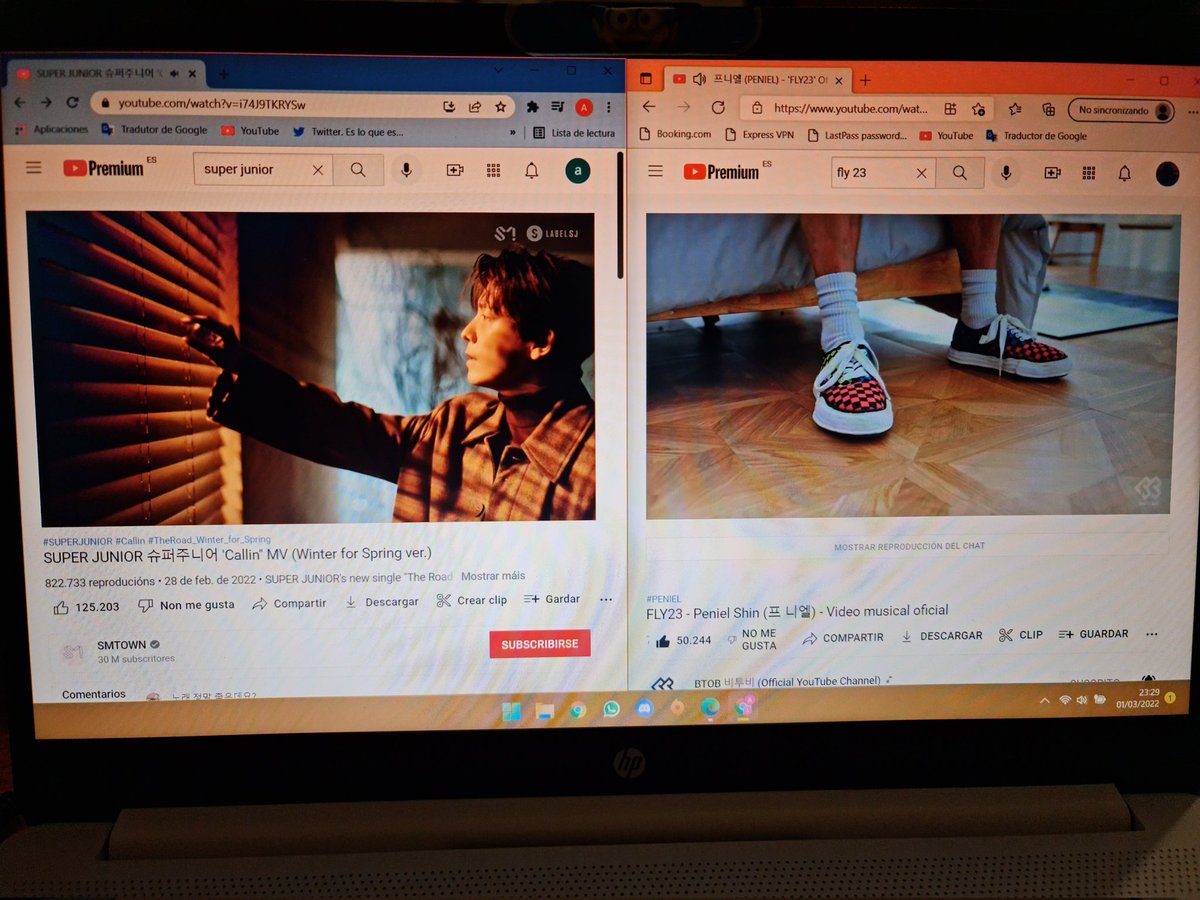Click Compartir under Callin video
This screenshot has height=900, width=1200.
(289, 603)
